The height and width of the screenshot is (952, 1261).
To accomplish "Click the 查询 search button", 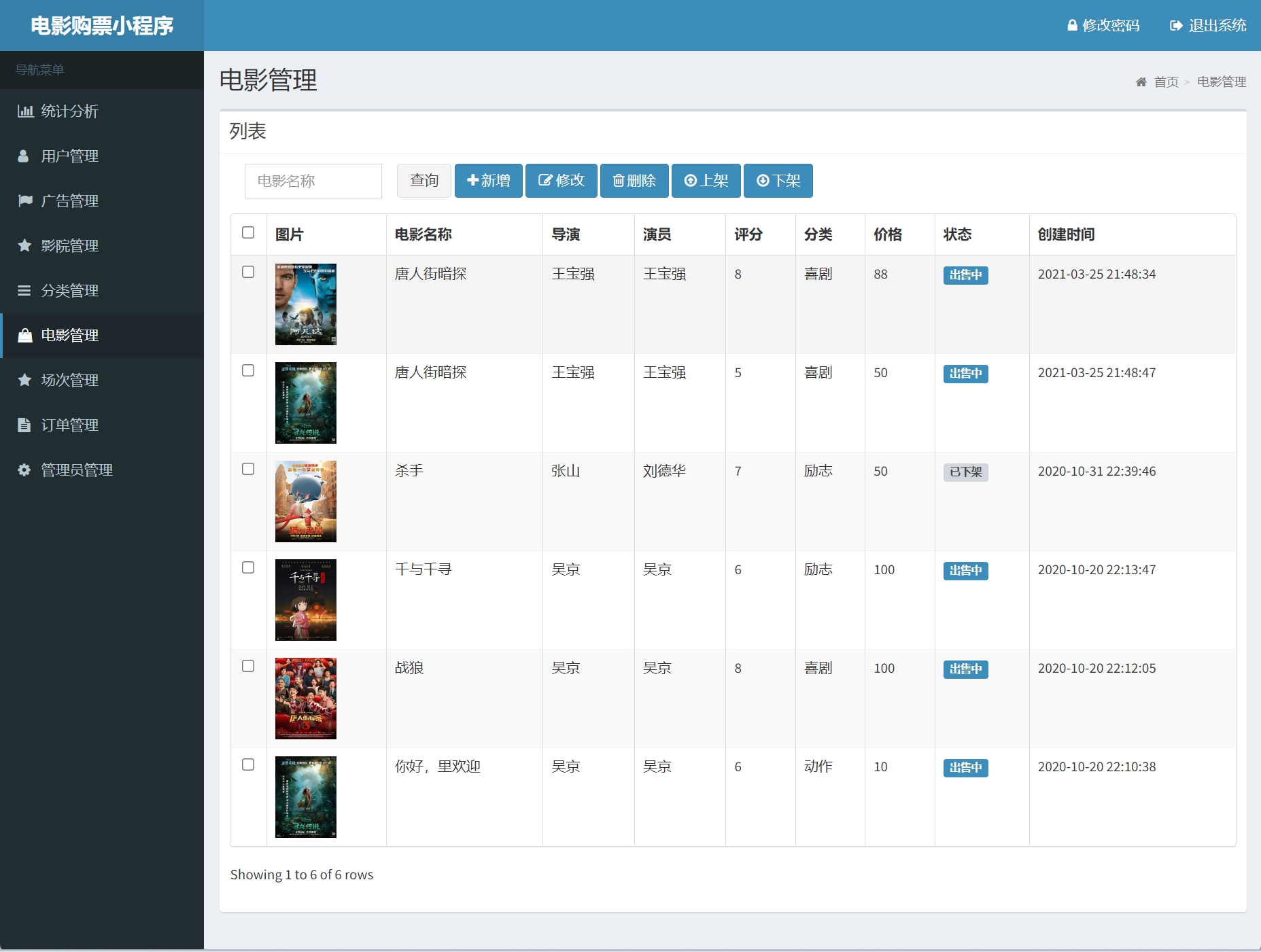I will (x=424, y=181).
